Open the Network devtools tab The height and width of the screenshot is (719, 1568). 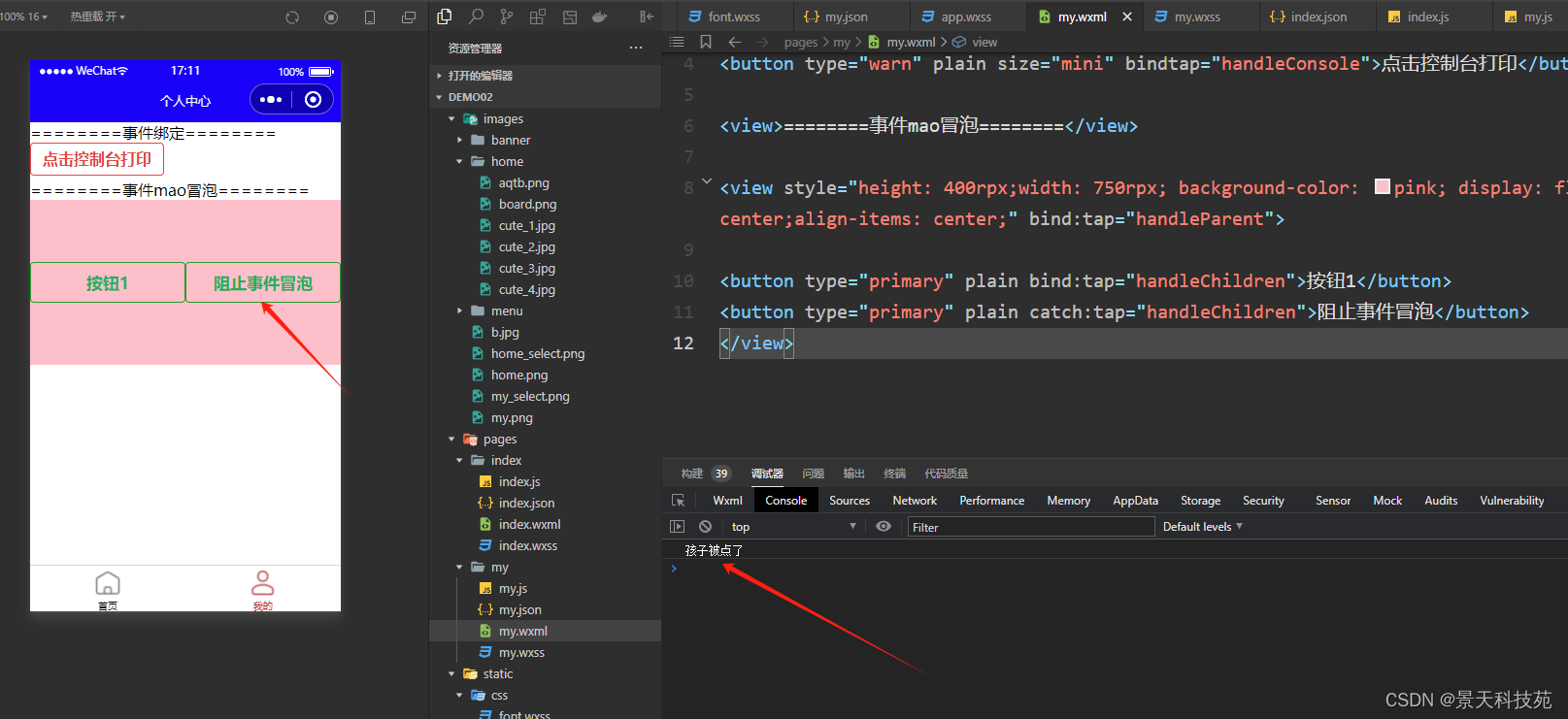(x=915, y=501)
